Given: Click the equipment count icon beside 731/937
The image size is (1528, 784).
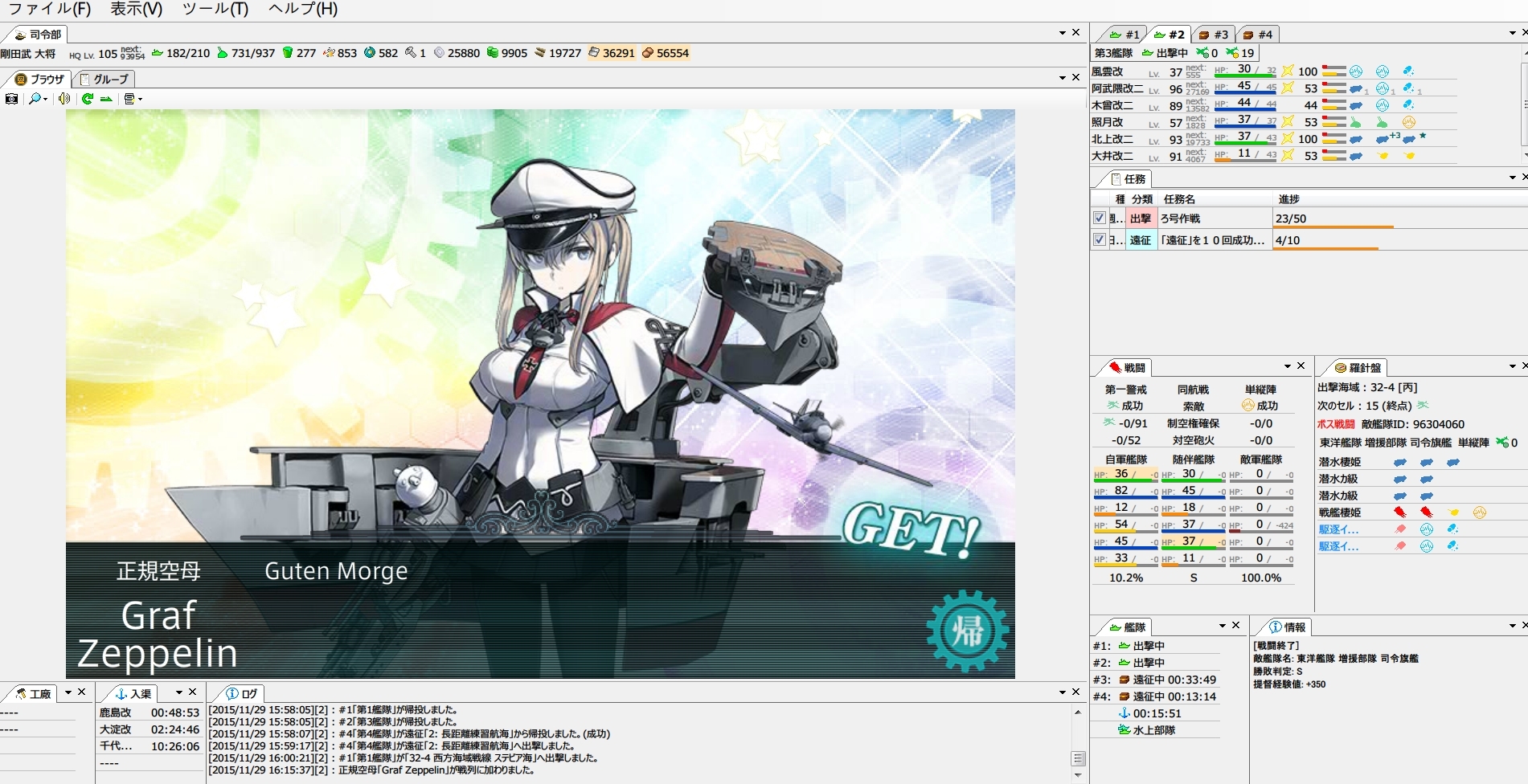Looking at the screenshot, I should click(x=223, y=53).
